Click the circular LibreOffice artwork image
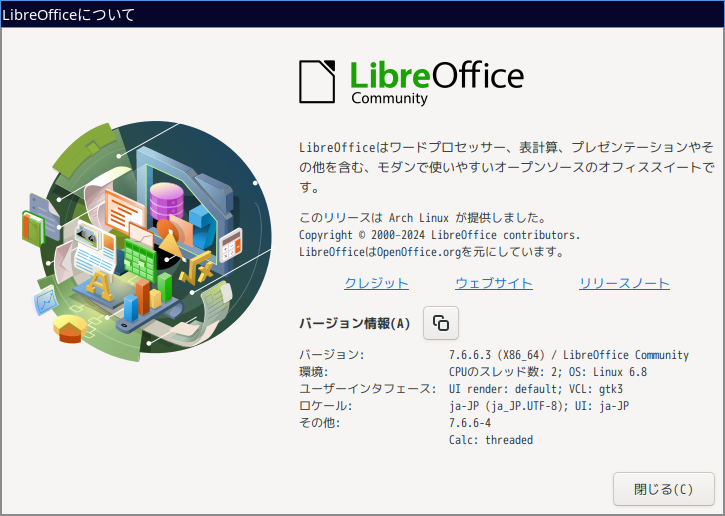The height and width of the screenshot is (516, 725). tap(147, 242)
